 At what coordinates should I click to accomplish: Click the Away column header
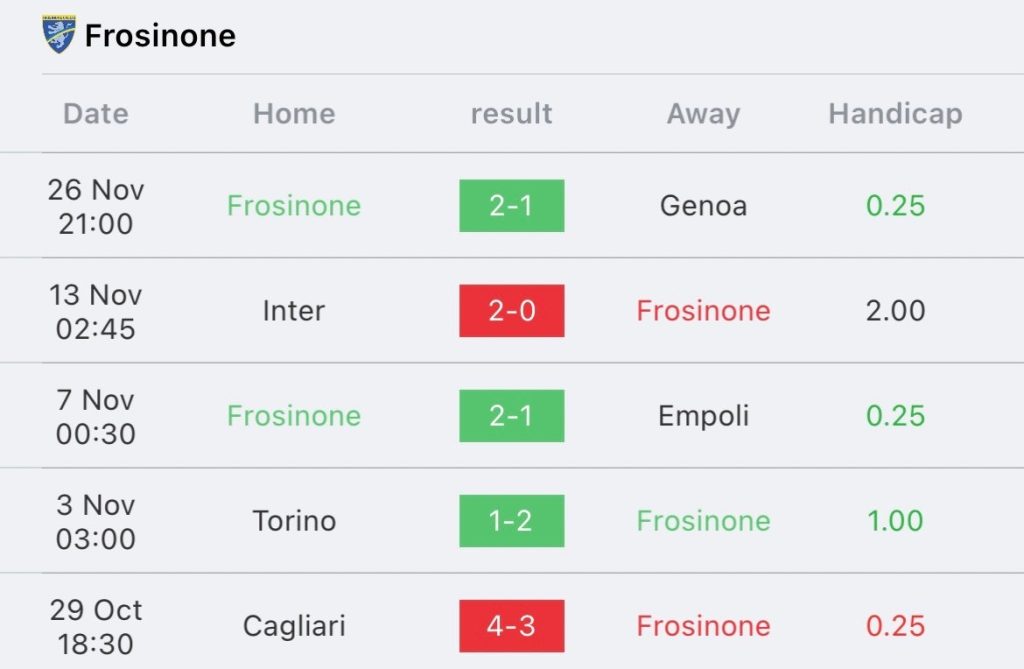[x=703, y=114]
